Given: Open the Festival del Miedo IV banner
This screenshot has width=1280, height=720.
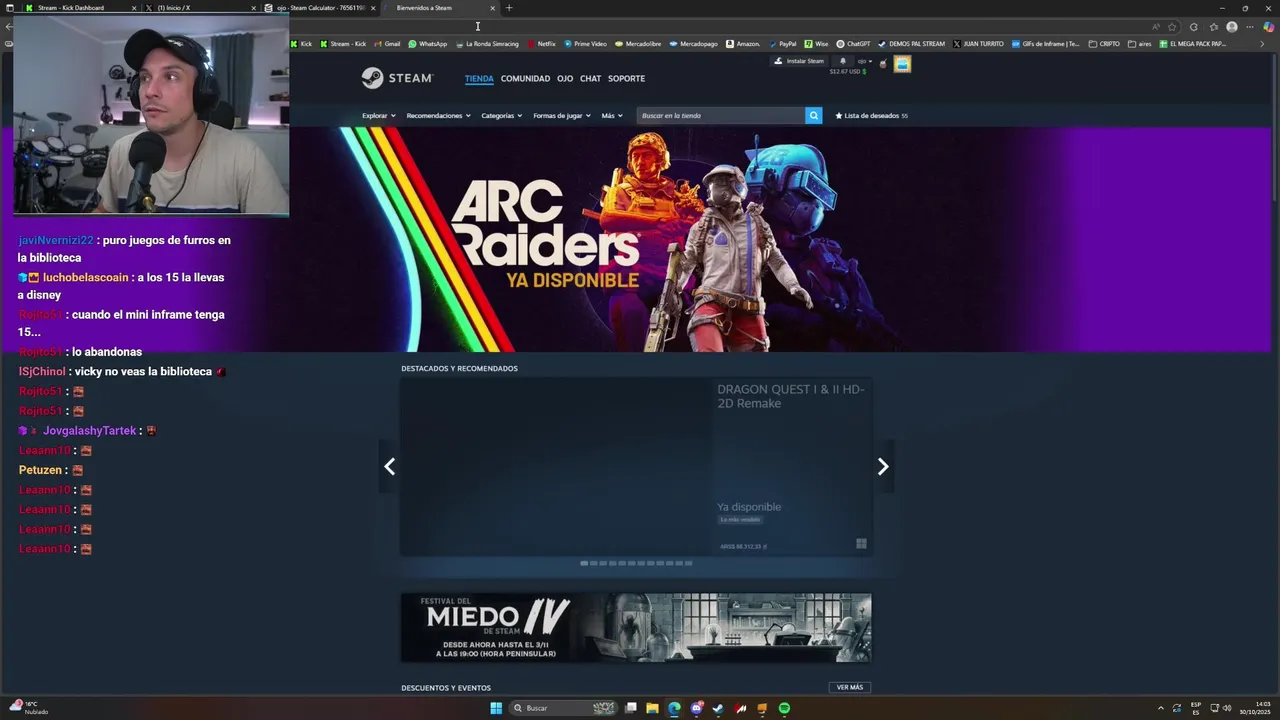Looking at the screenshot, I should (x=636, y=628).
